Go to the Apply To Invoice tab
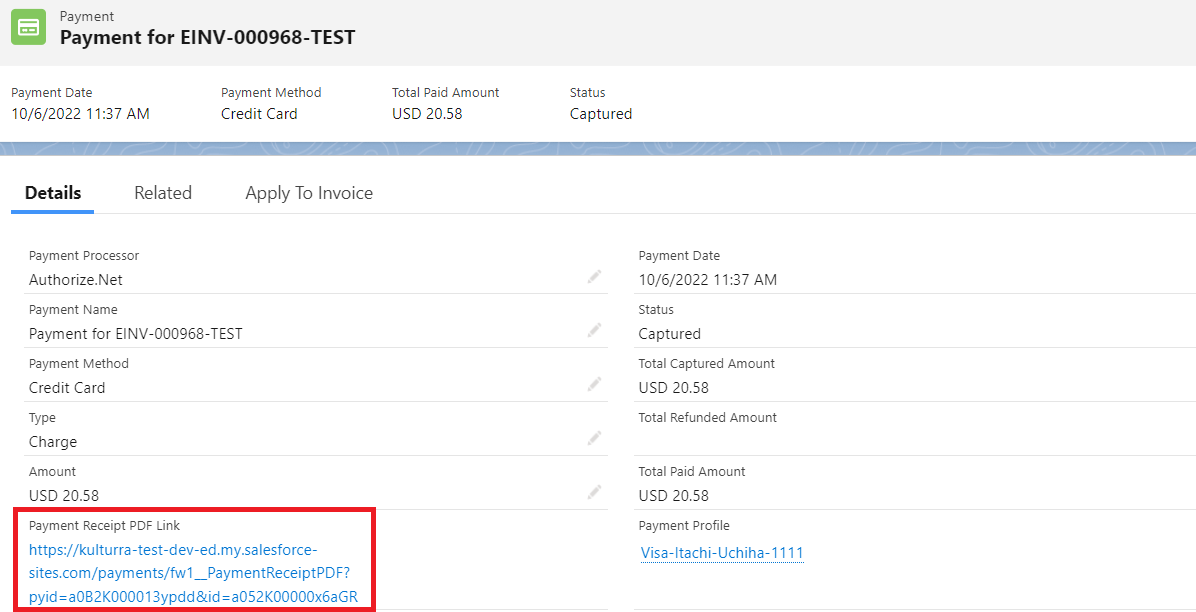This screenshot has height=612, width=1196. (309, 193)
